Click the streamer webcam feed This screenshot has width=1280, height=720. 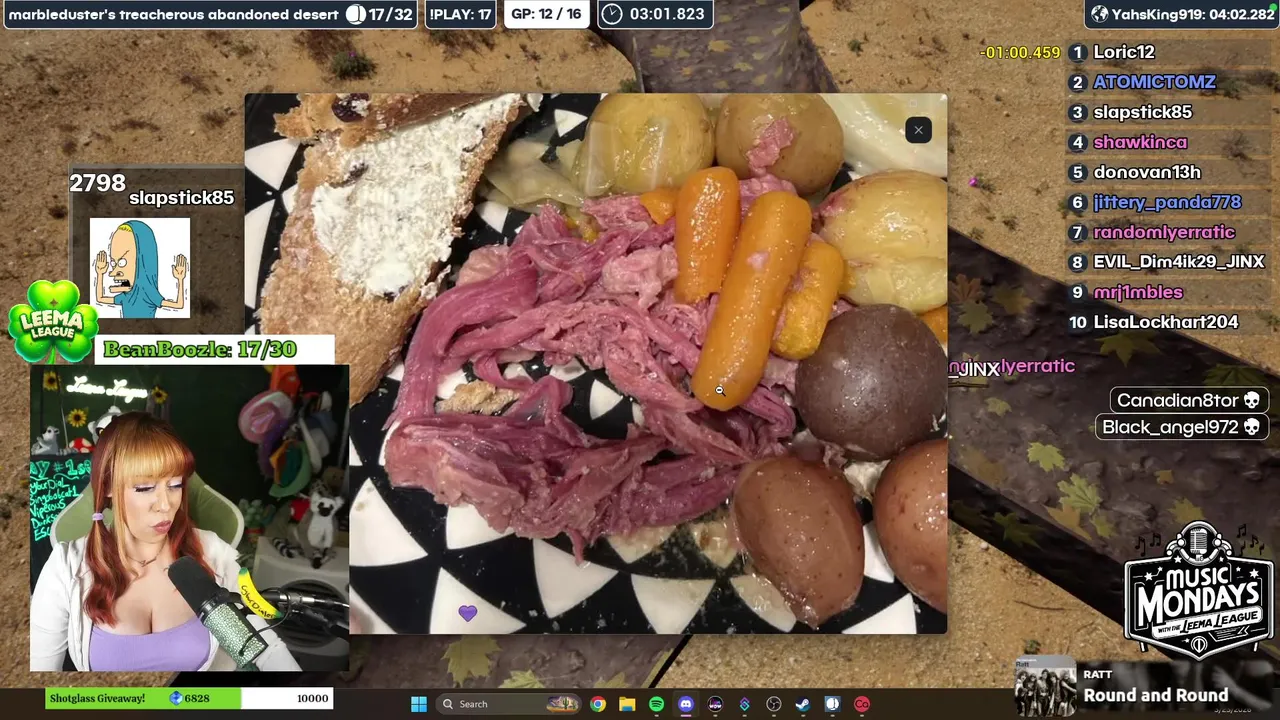(190, 518)
